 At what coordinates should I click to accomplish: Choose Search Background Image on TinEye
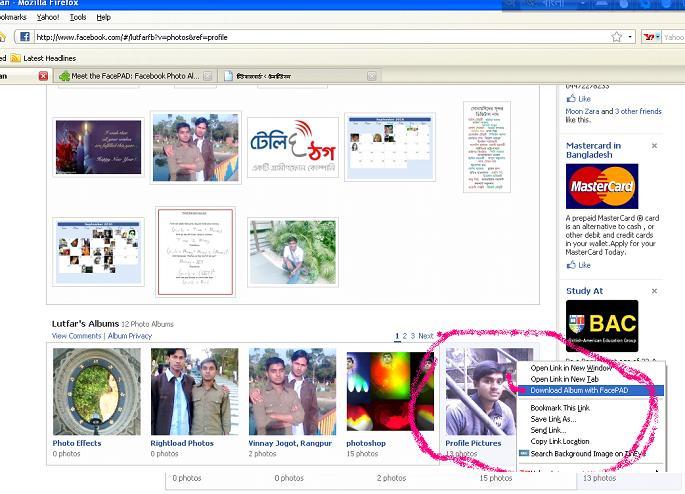pos(591,453)
